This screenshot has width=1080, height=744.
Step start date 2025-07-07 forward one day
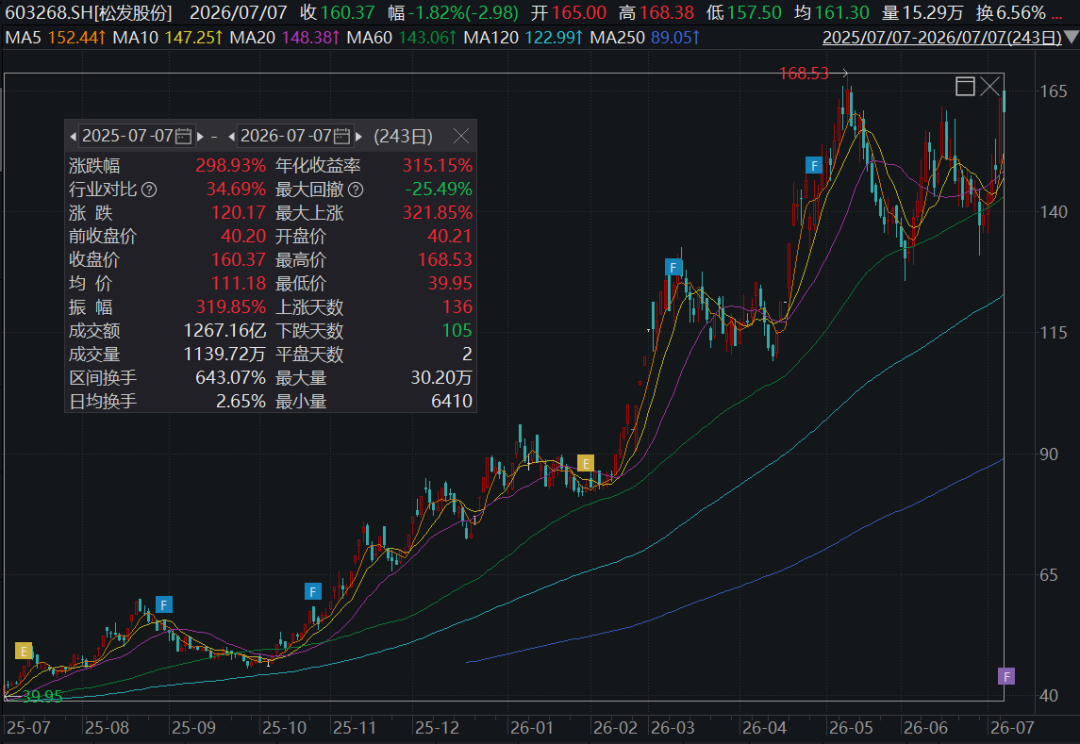200,137
